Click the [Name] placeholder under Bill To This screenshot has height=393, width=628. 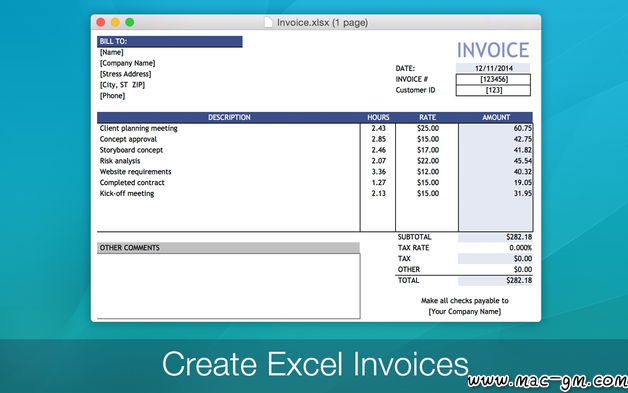pos(111,52)
